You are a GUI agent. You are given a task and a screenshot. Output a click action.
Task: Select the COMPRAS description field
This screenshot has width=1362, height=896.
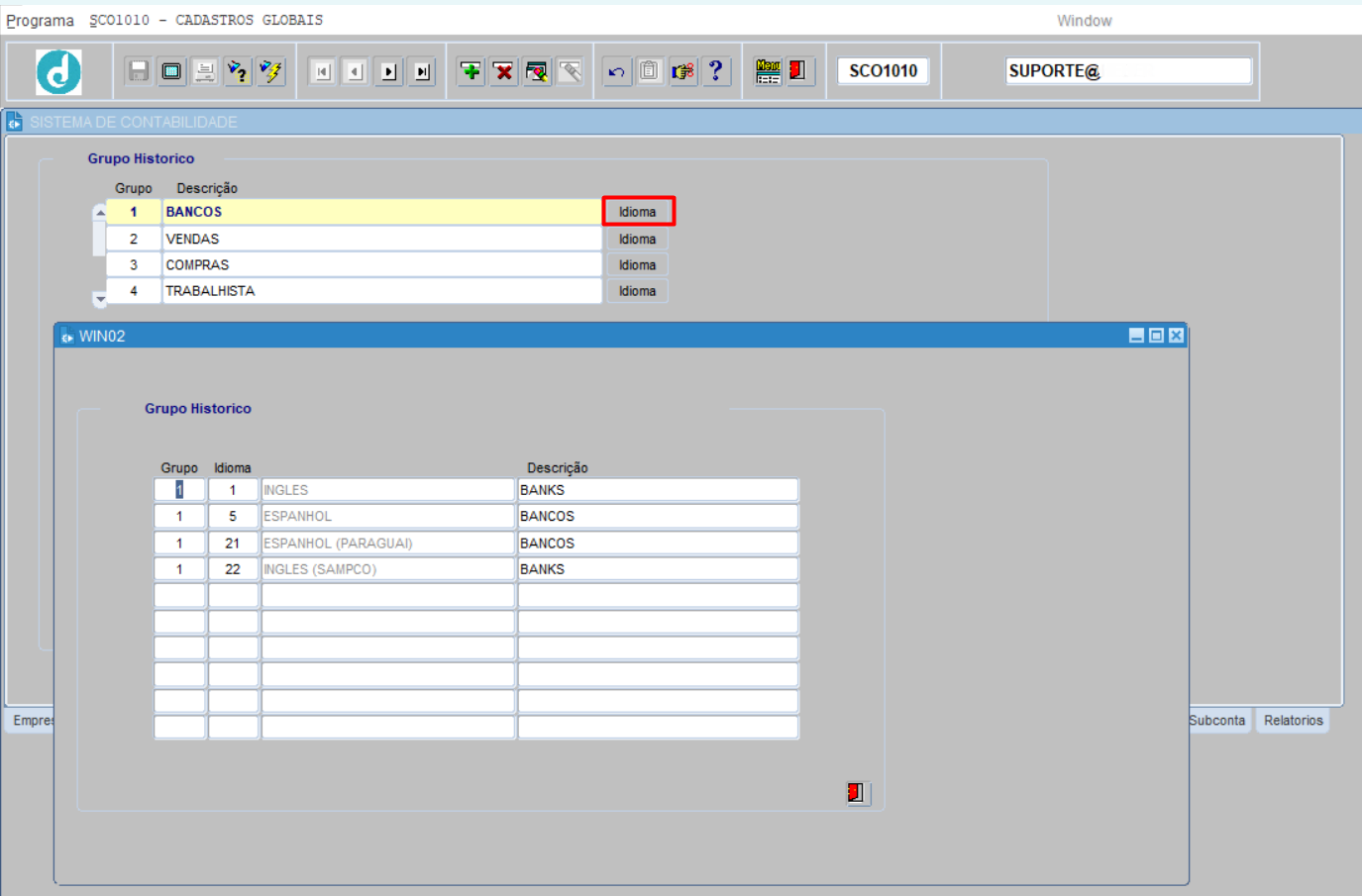click(x=382, y=265)
